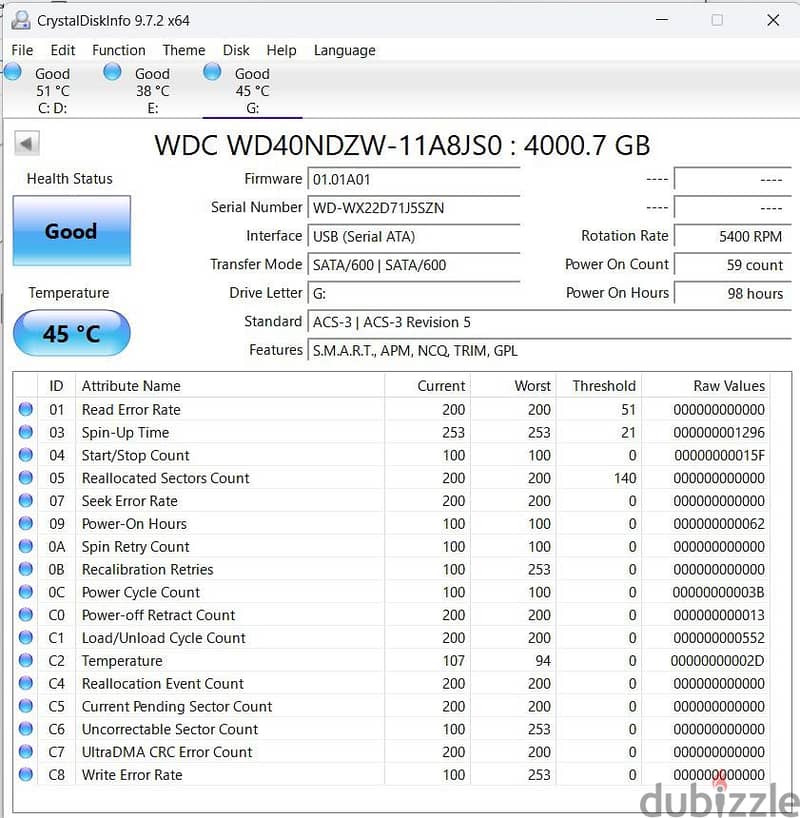Image resolution: width=800 pixels, height=818 pixels.
Task: Click the Standard field ACS-3 Revision 5
Action: tap(550, 322)
